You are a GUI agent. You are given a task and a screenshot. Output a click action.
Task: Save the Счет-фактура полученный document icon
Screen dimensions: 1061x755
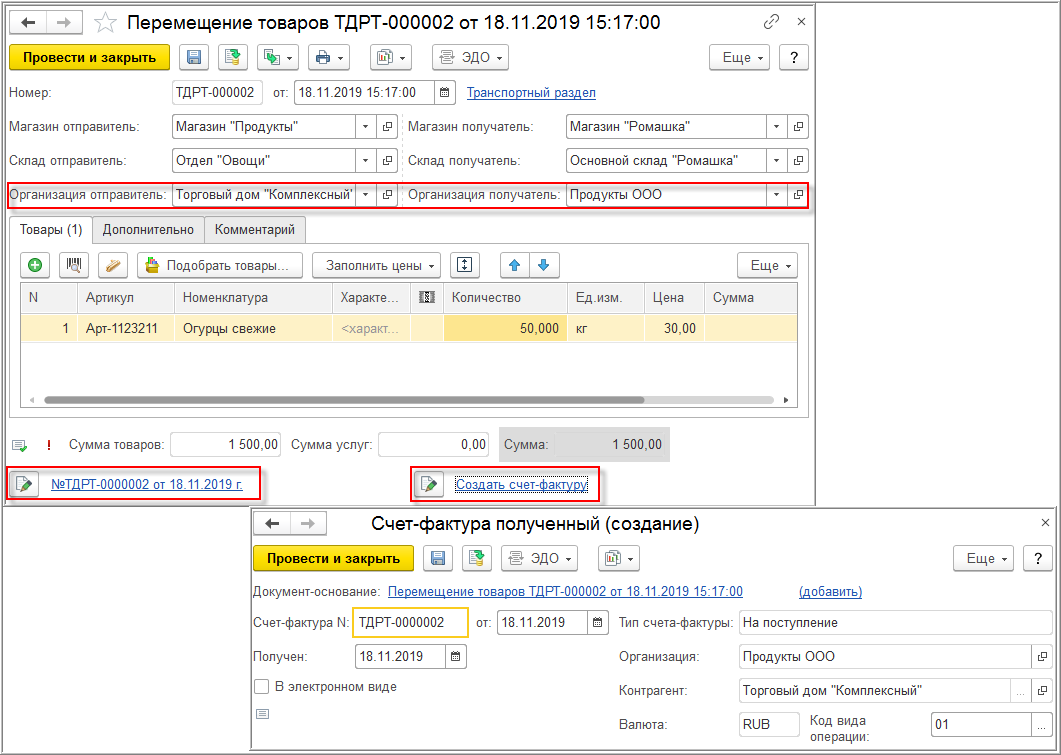tap(438, 559)
